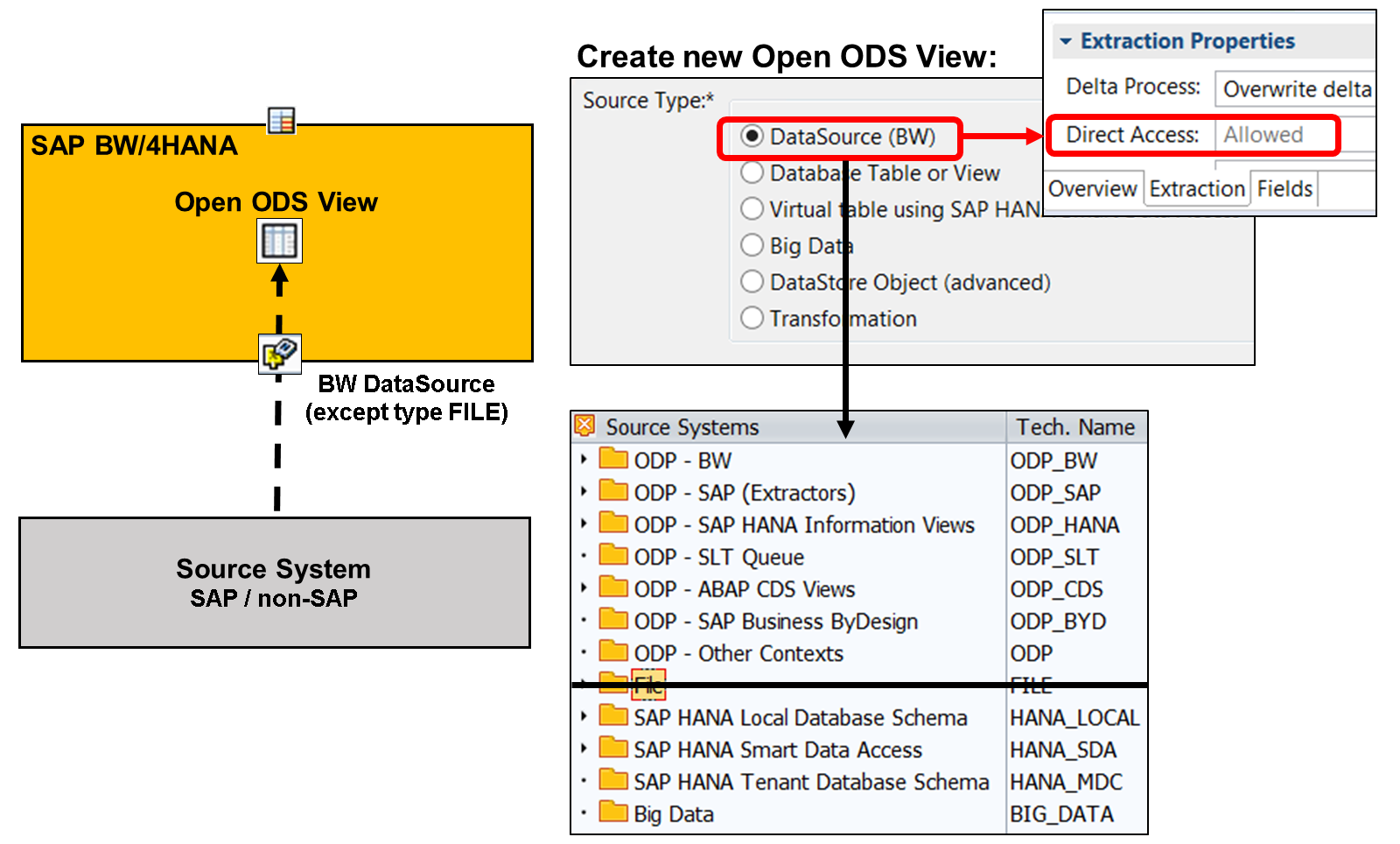Click the Source Systems header icon

pyautogui.click(x=585, y=426)
